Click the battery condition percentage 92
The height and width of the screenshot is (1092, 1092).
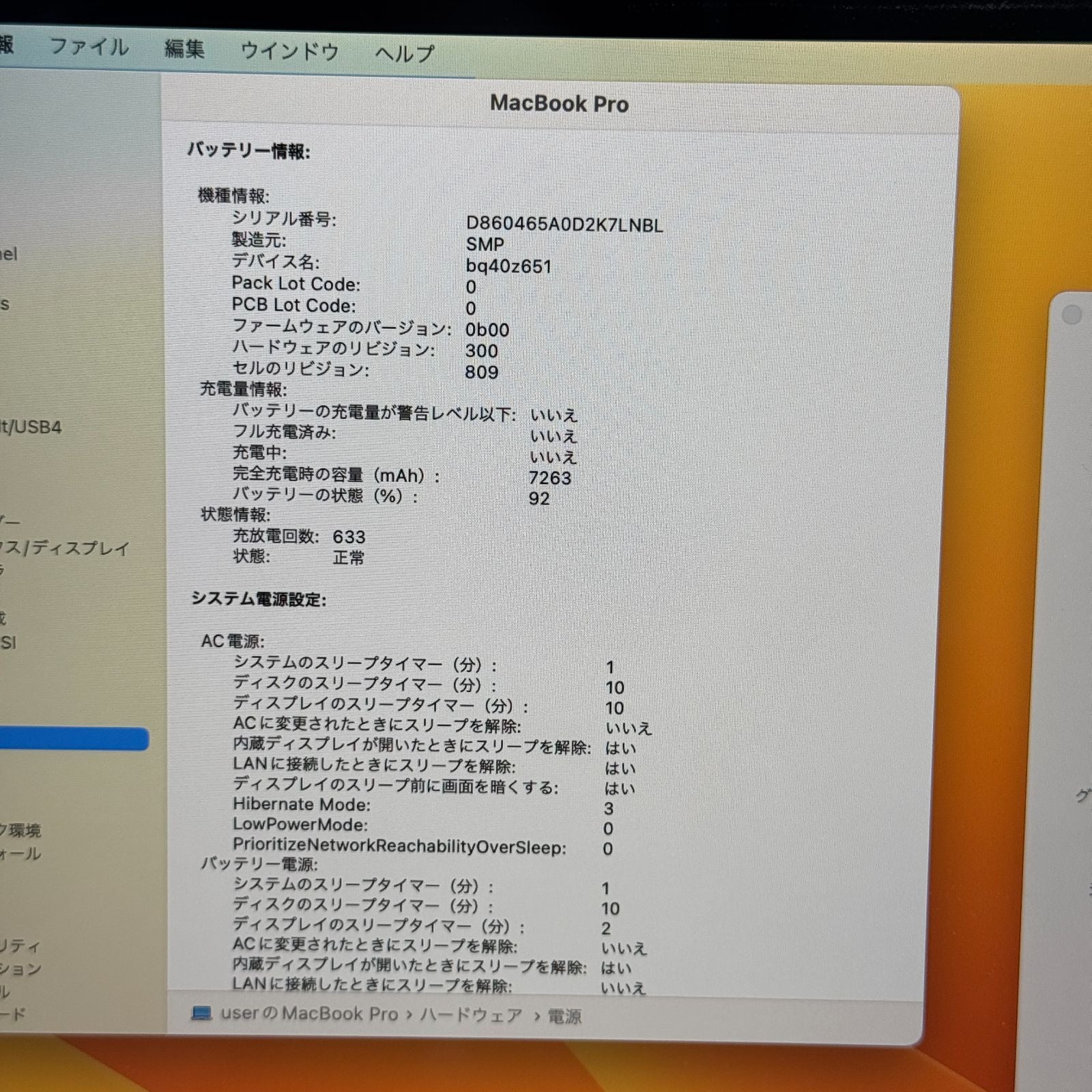[539, 499]
